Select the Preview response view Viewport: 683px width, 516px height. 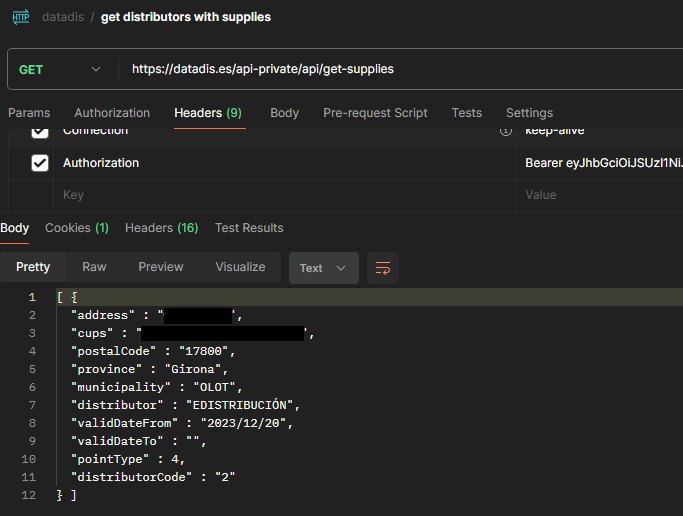click(161, 267)
